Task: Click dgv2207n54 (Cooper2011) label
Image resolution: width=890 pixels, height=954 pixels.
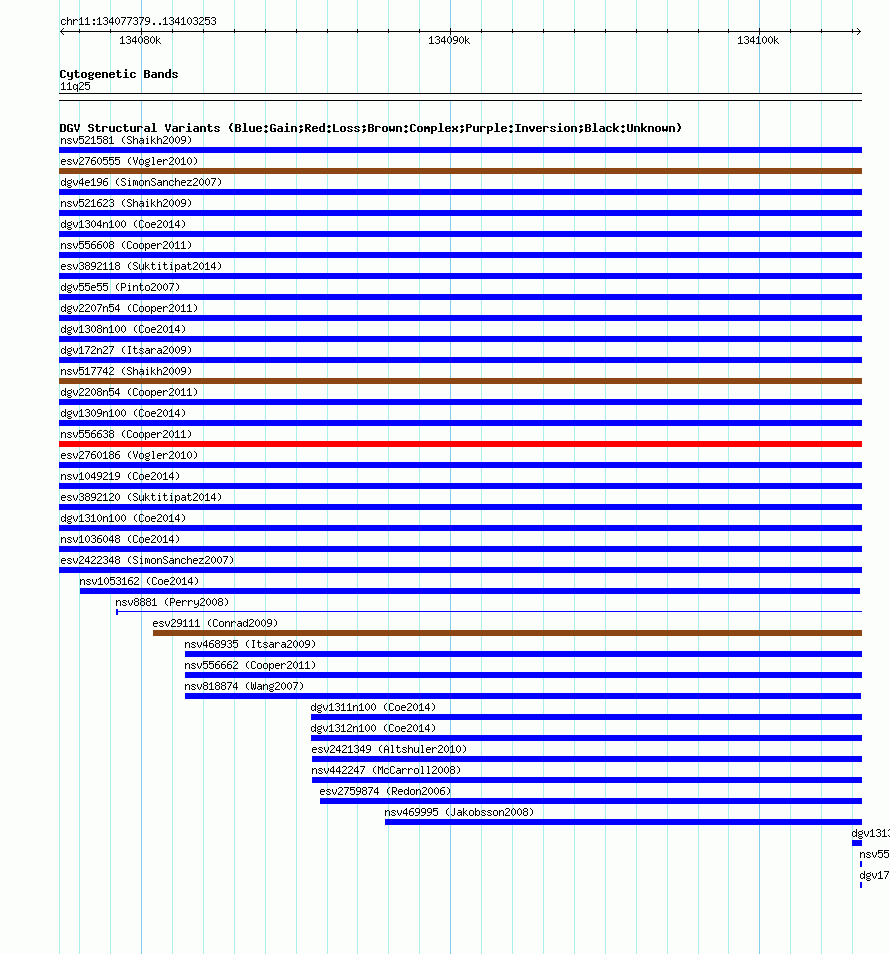Action: click(129, 308)
